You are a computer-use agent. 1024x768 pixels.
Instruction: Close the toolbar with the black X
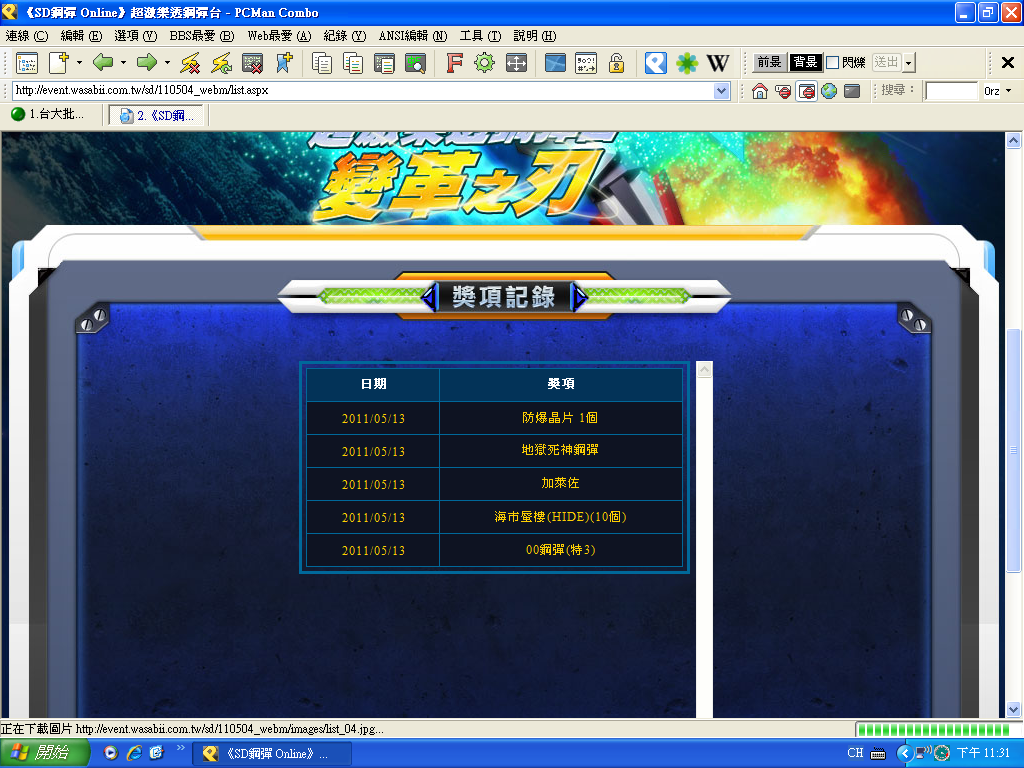(1008, 63)
